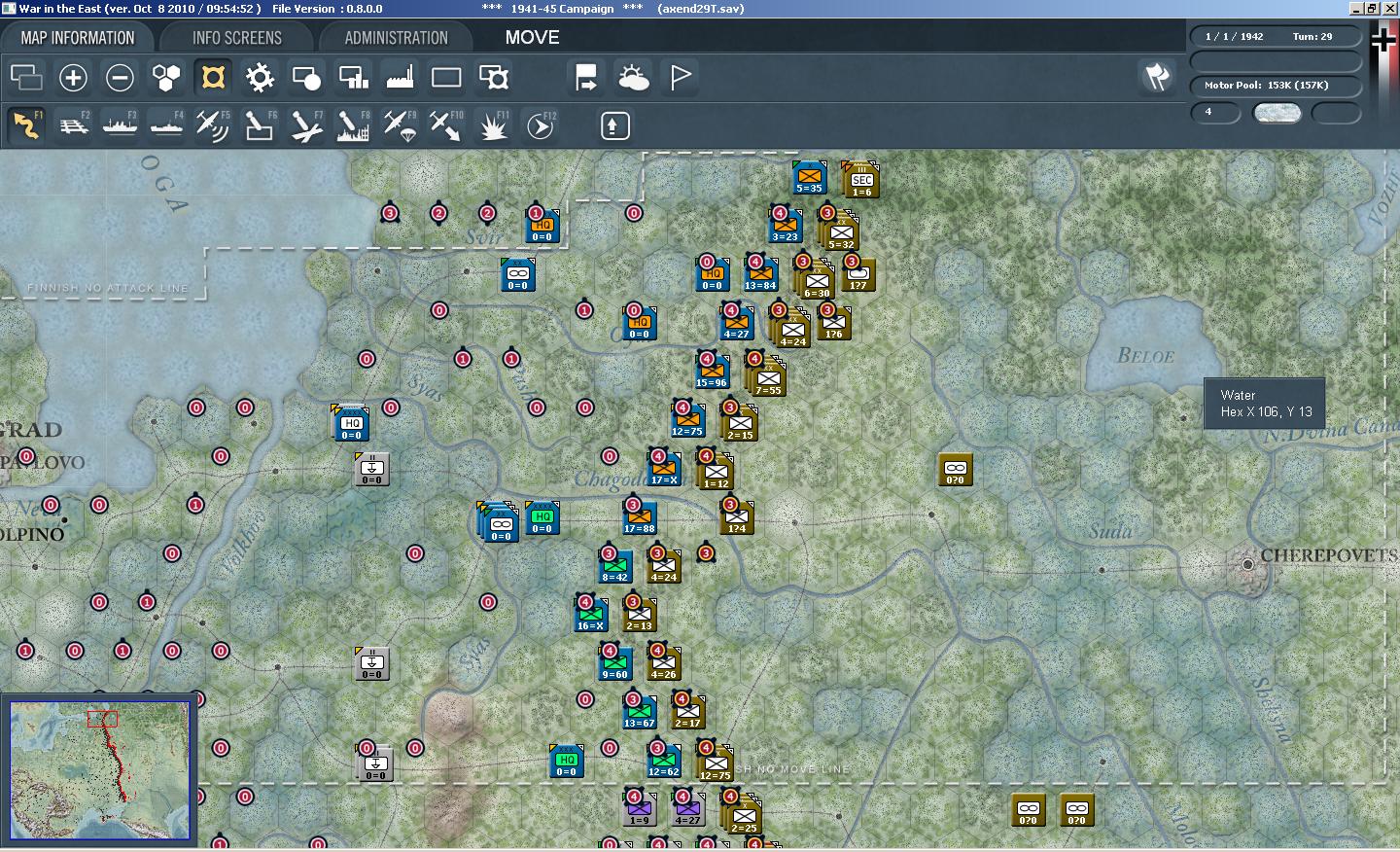Toggle the factory display icon
1400x852 pixels.
pyautogui.click(x=400, y=77)
